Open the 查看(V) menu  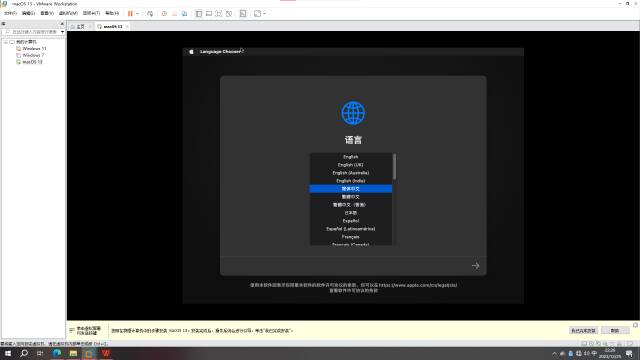coord(47,13)
